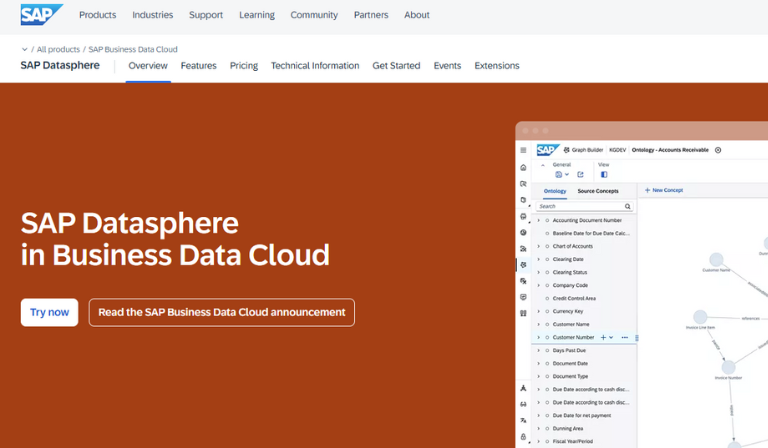The width and height of the screenshot is (768, 448).
Task: Click the SAP Datasphere product title
Action: point(60,65)
